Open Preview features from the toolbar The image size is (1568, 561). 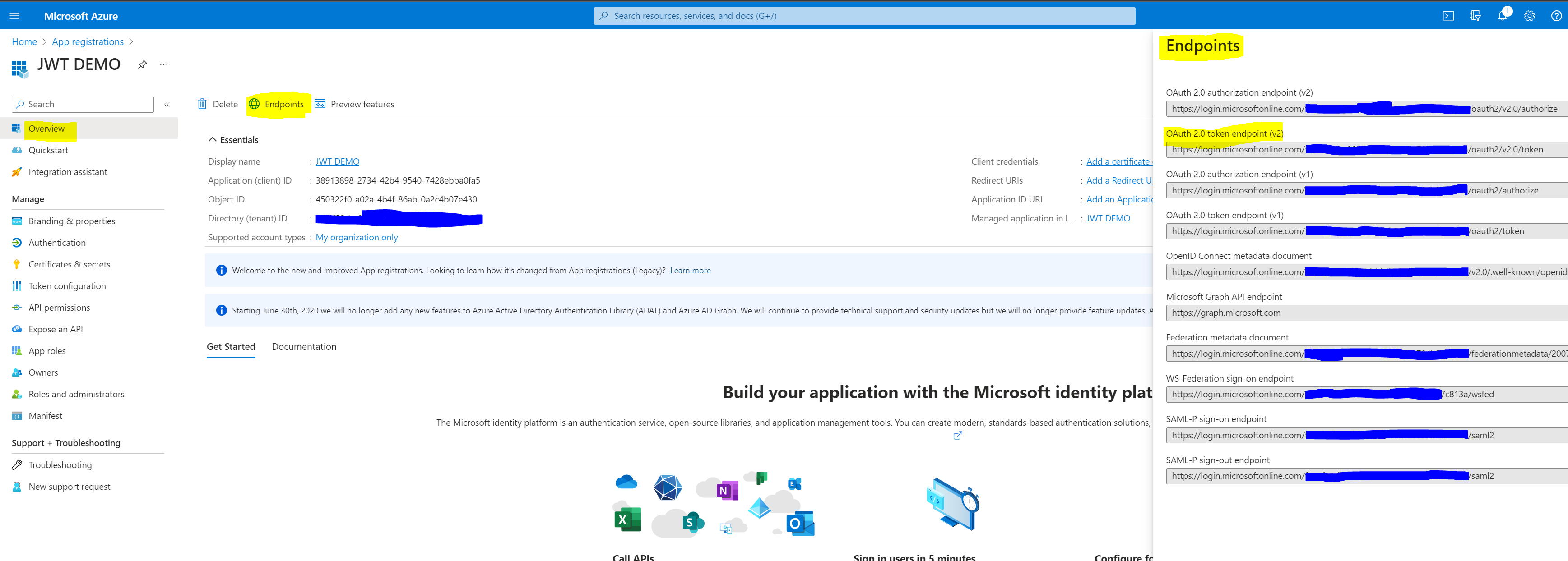[x=355, y=104]
